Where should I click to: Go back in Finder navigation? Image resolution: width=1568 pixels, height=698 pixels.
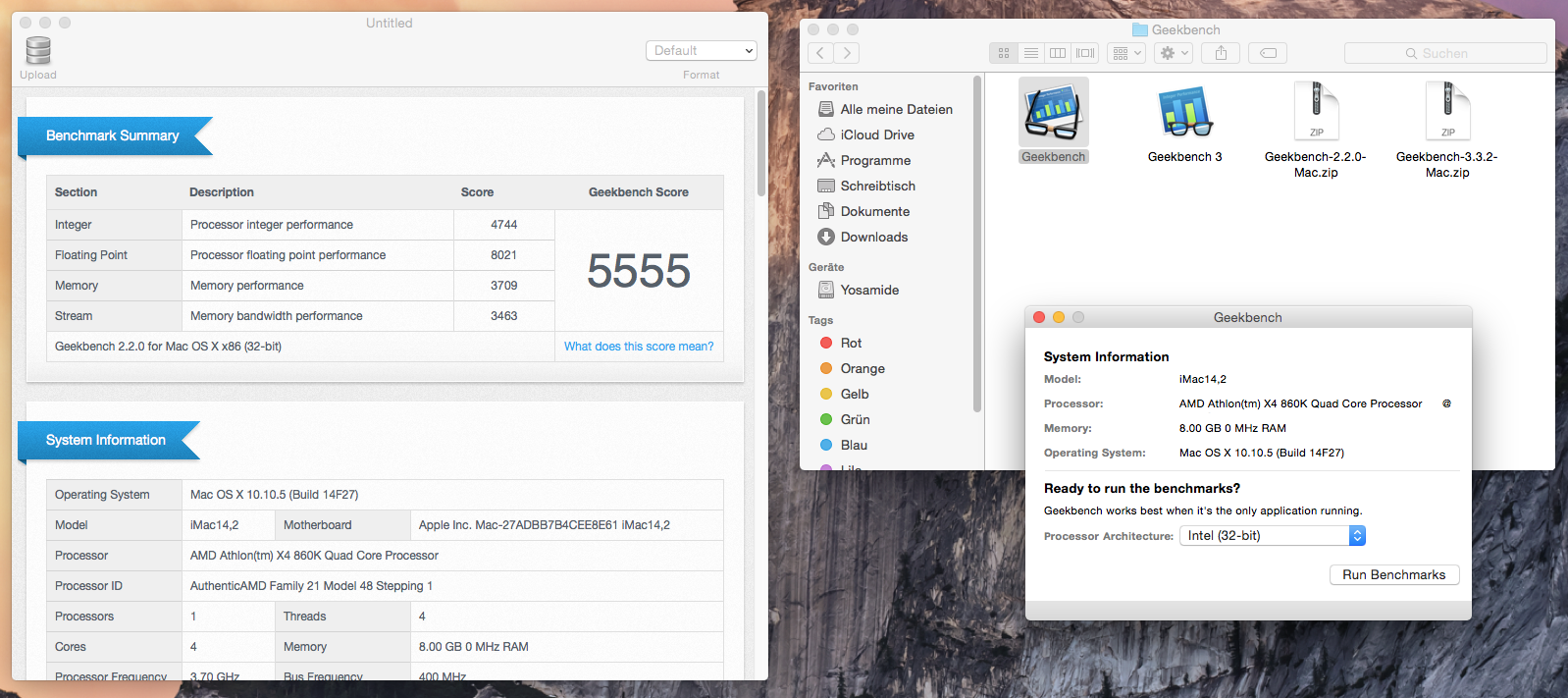(820, 53)
